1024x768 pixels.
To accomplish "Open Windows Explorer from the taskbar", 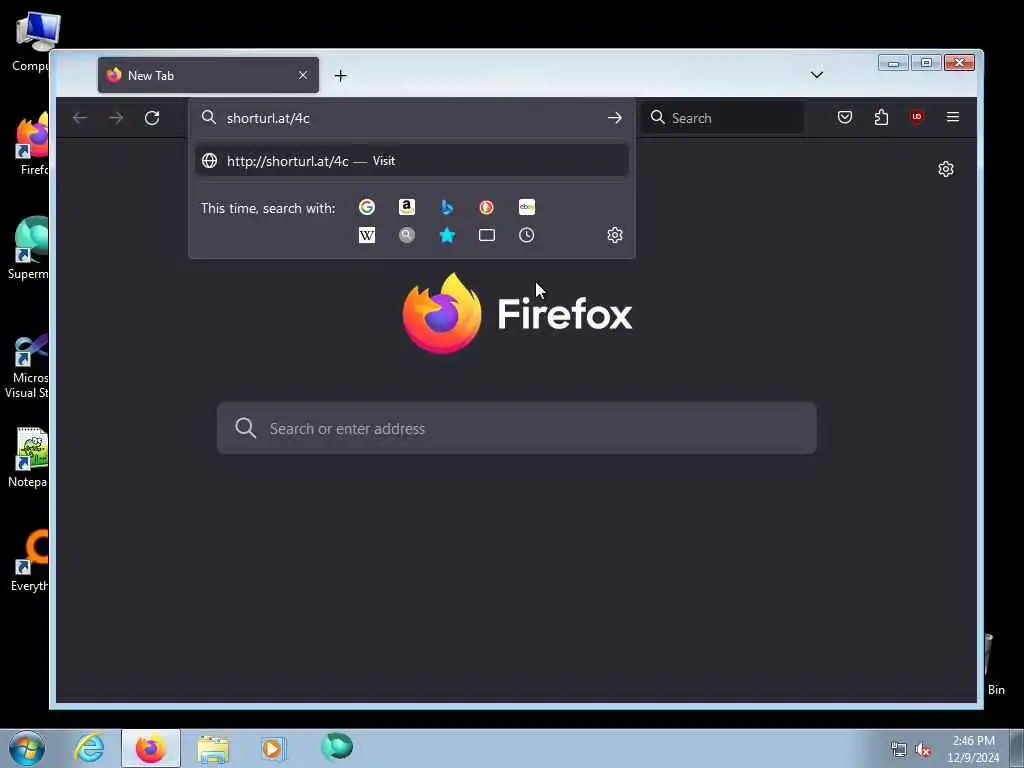I will [x=213, y=749].
